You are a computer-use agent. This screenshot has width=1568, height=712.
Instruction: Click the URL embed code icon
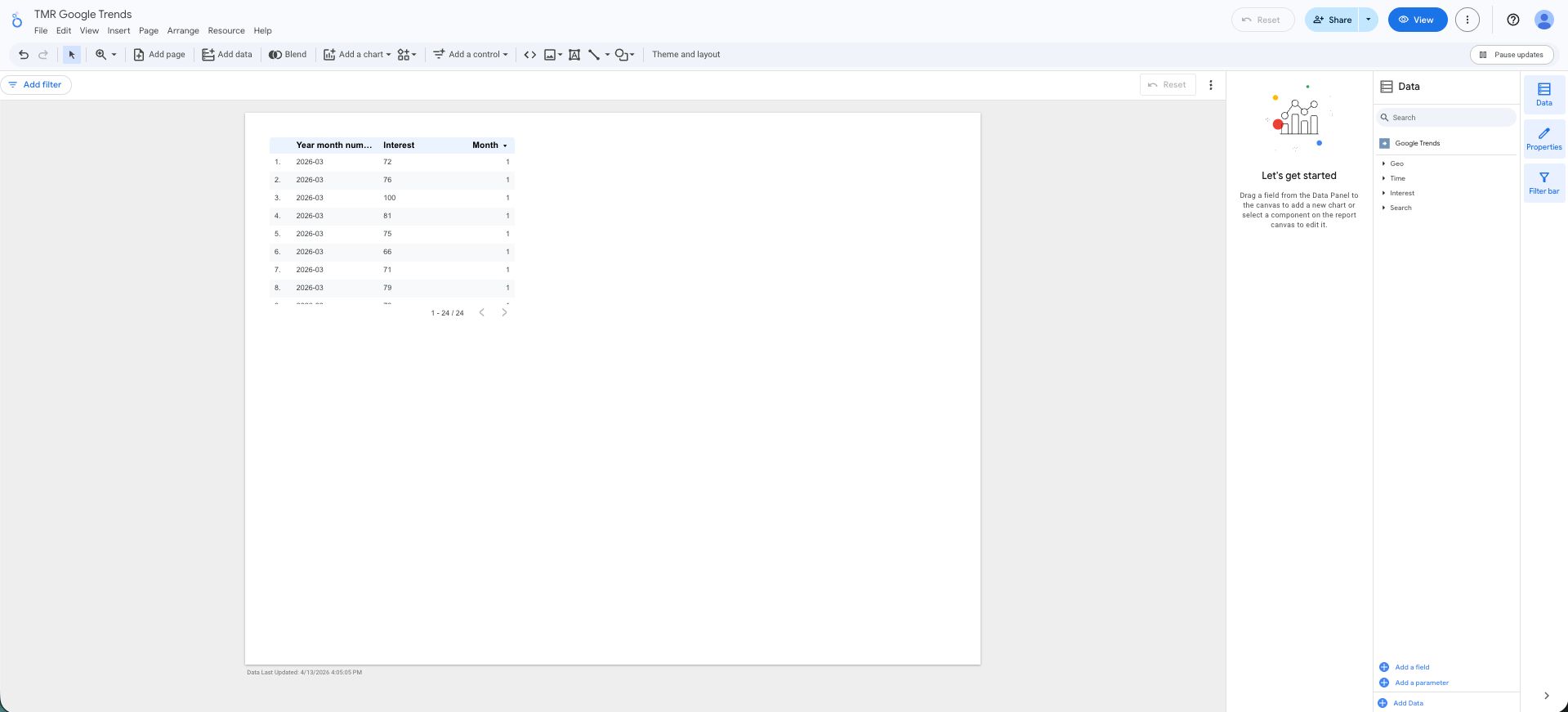coord(529,55)
